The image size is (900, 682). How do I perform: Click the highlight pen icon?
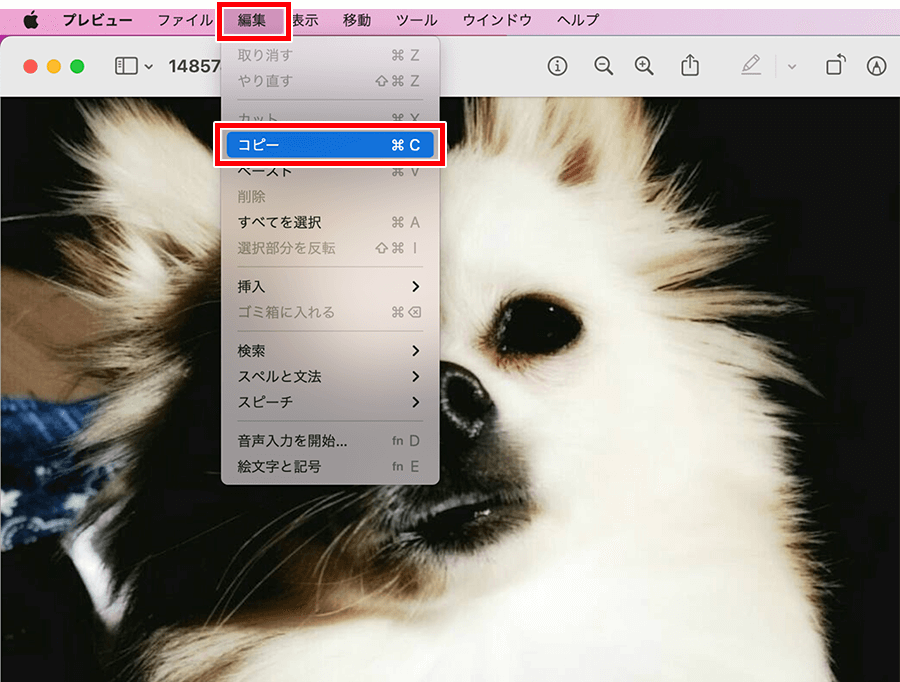coord(751,65)
